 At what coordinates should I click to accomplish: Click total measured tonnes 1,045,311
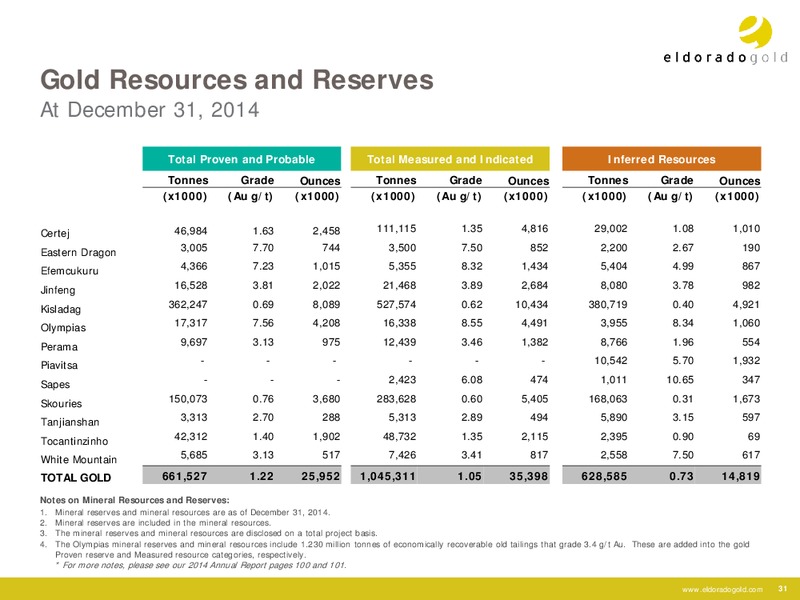pos(388,477)
